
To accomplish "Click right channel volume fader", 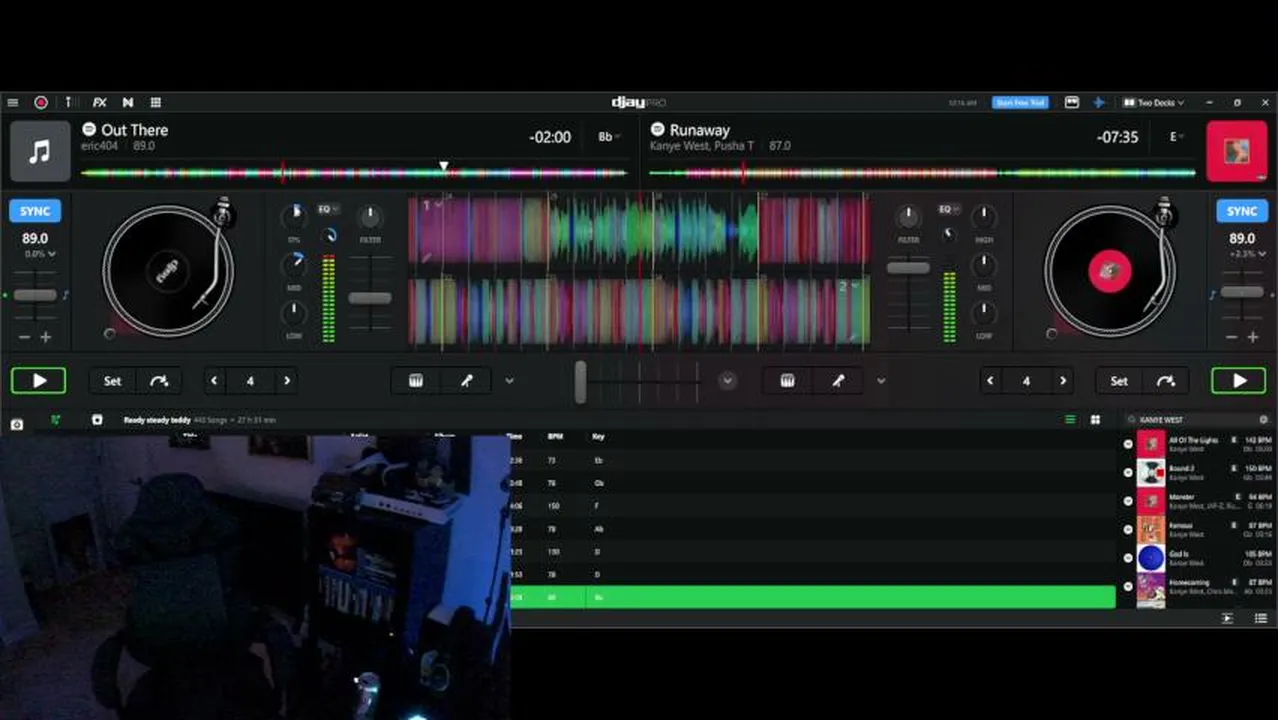I will click(x=908, y=267).
